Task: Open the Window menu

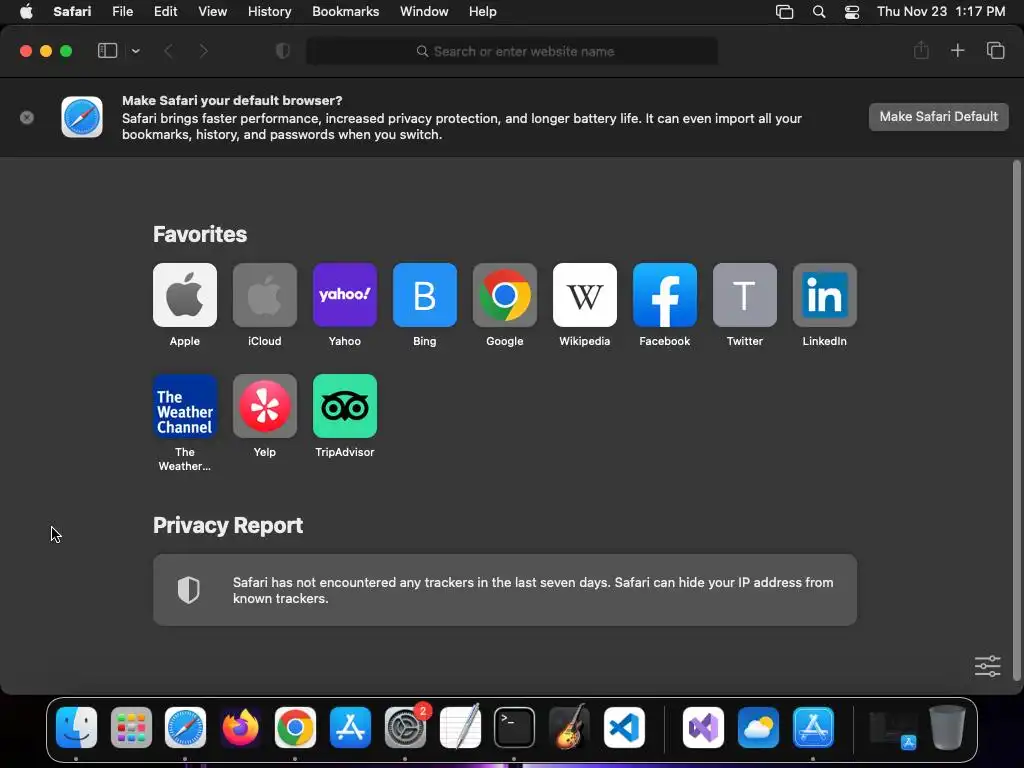Action: (x=424, y=12)
